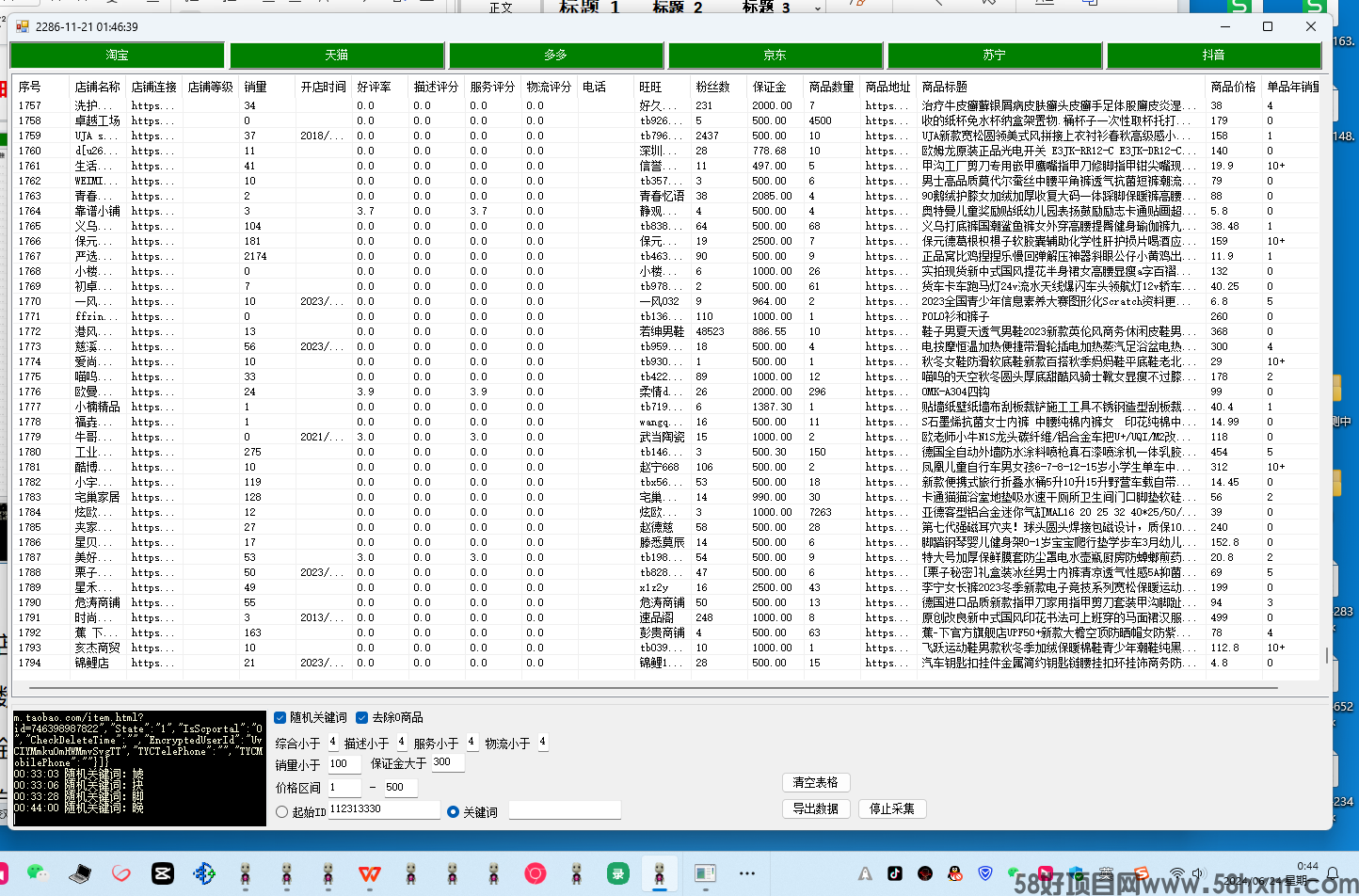Open the WPS Office taskbar icon
Viewport: 1359px width, 896px height.
pyautogui.click(x=369, y=873)
